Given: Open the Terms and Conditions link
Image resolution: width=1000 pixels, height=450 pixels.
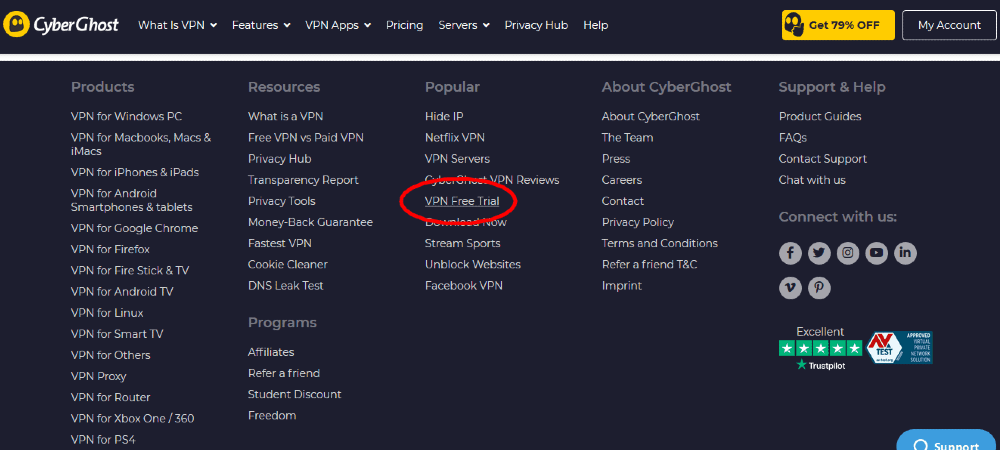Looking at the screenshot, I should click(x=659, y=243).
